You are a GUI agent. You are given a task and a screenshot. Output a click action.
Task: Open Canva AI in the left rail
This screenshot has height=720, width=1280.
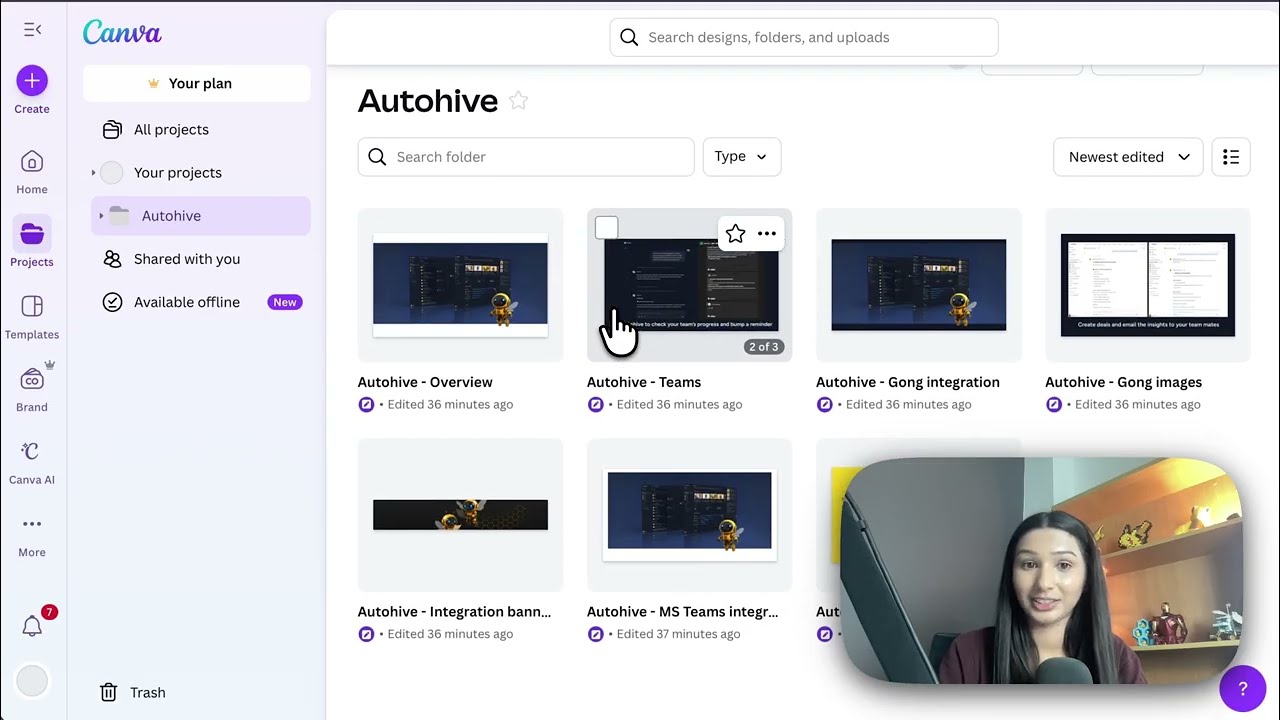[32, 462]
